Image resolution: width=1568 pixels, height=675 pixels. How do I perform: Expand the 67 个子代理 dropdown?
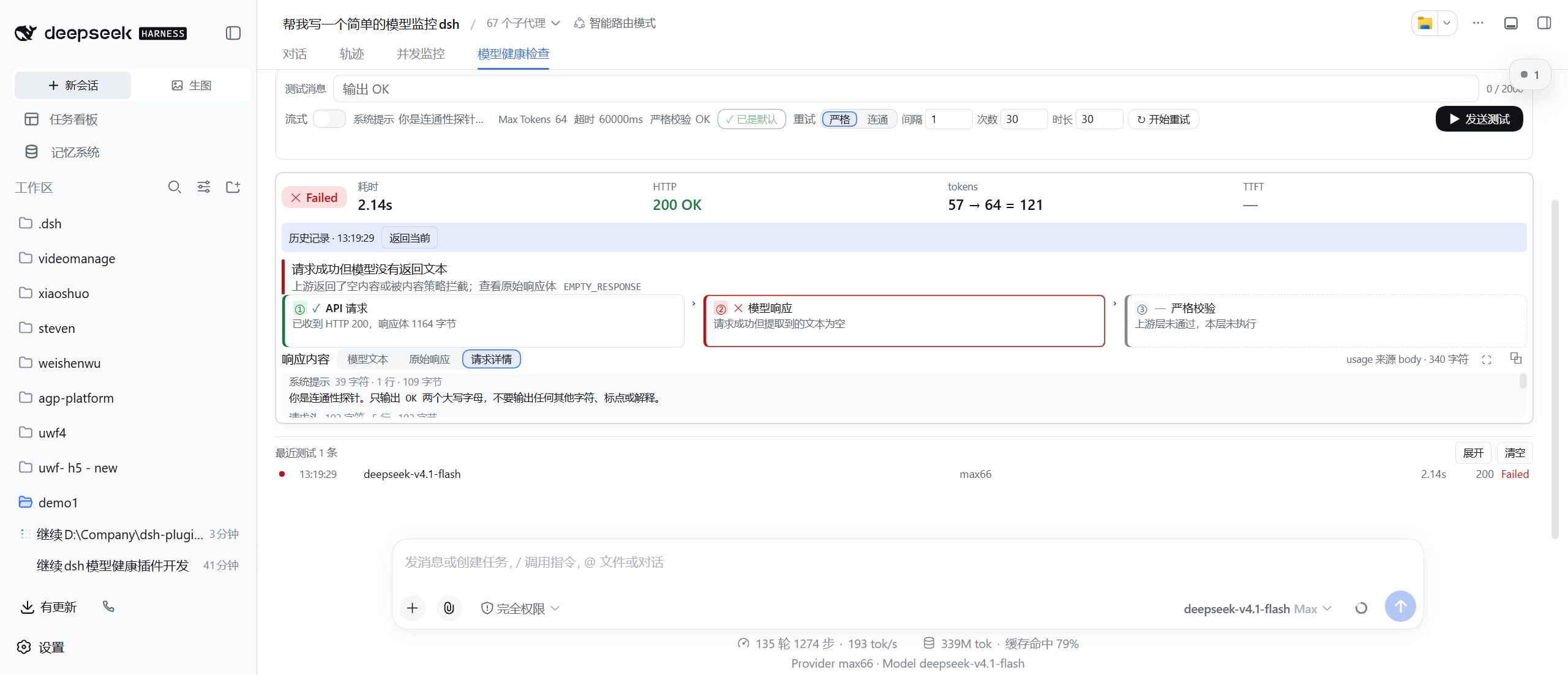click(x=523, y=23)
